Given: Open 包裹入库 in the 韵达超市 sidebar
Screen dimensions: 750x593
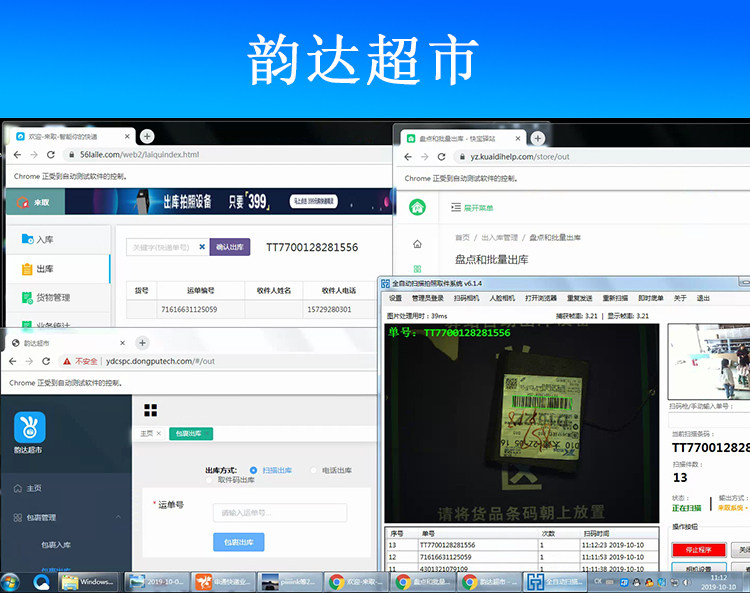Looking at the screenshot, I should click(x=55, y=545).
